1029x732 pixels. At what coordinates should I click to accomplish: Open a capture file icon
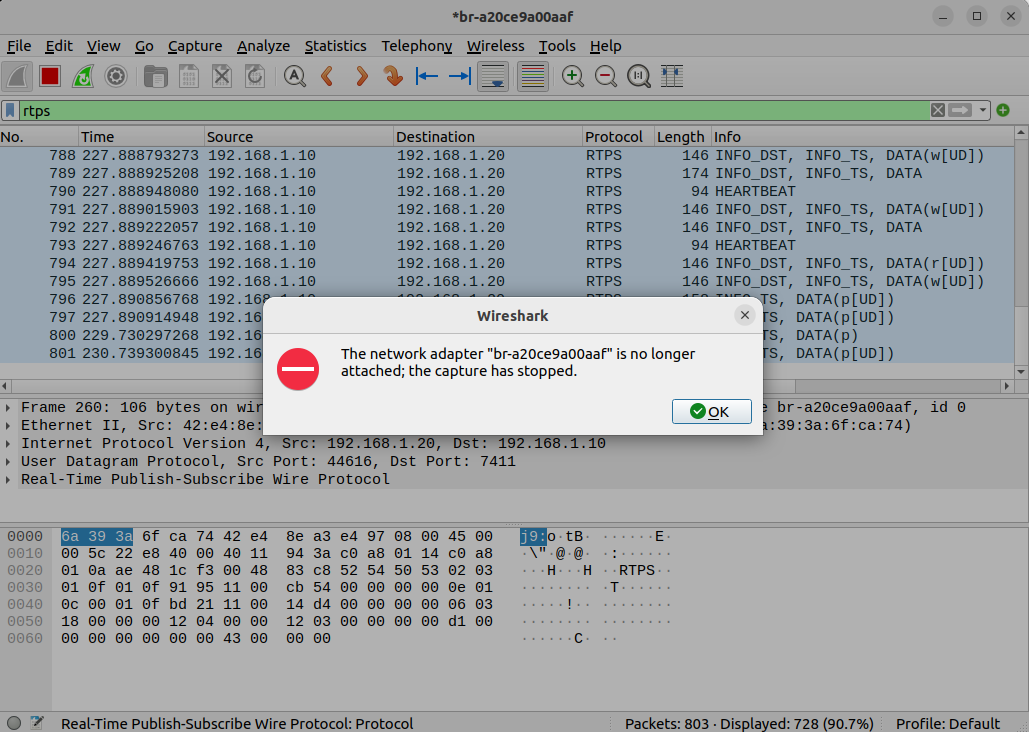click(156, 77)
